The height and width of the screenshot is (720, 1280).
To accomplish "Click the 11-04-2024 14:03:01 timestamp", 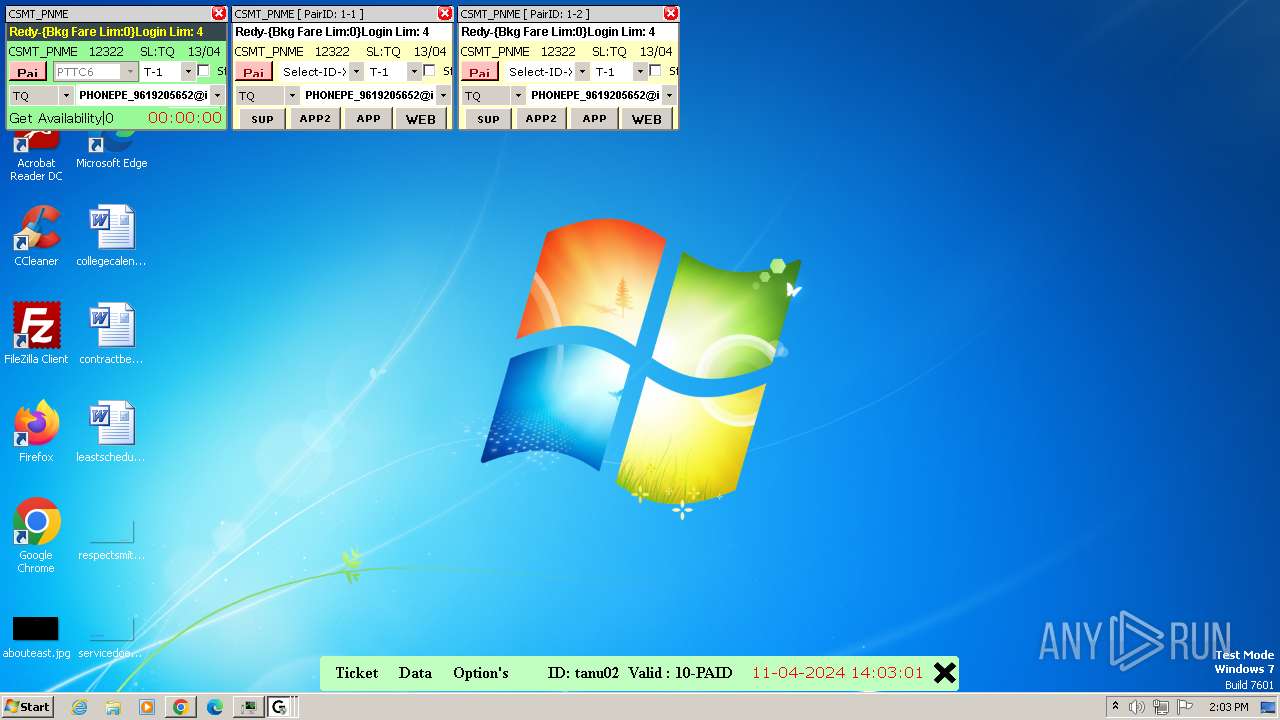I will click(x=838, y=673).
